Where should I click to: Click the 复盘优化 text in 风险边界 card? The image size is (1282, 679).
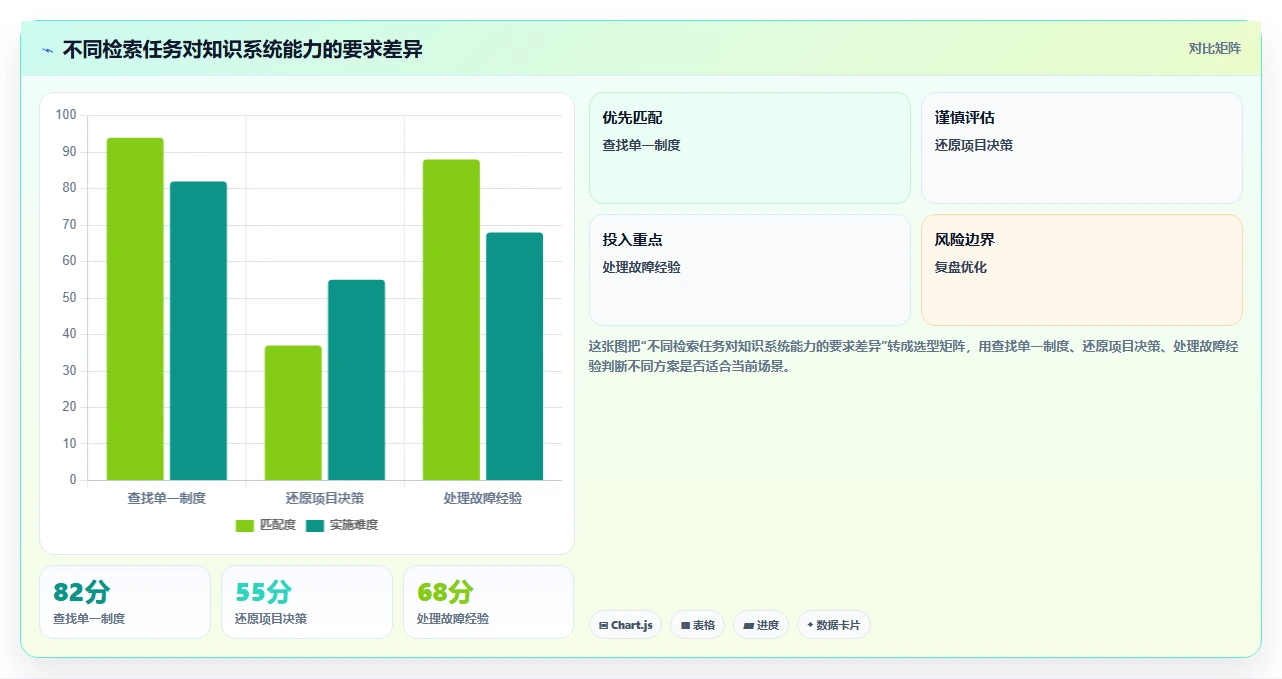961,268
